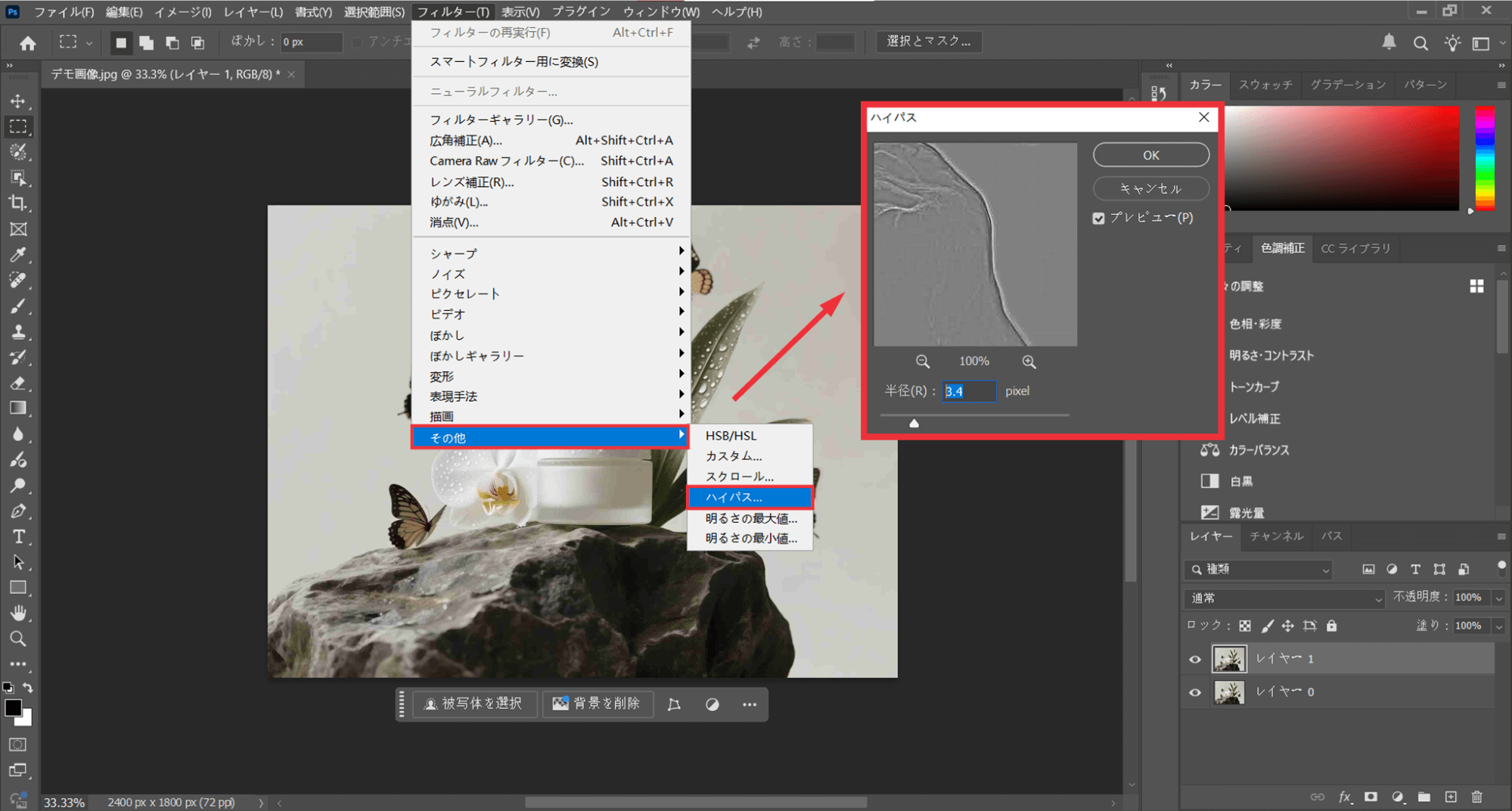Expand the シャープ submenu
This screenshot has height=811, width=1512.
[x=551, y=253]
